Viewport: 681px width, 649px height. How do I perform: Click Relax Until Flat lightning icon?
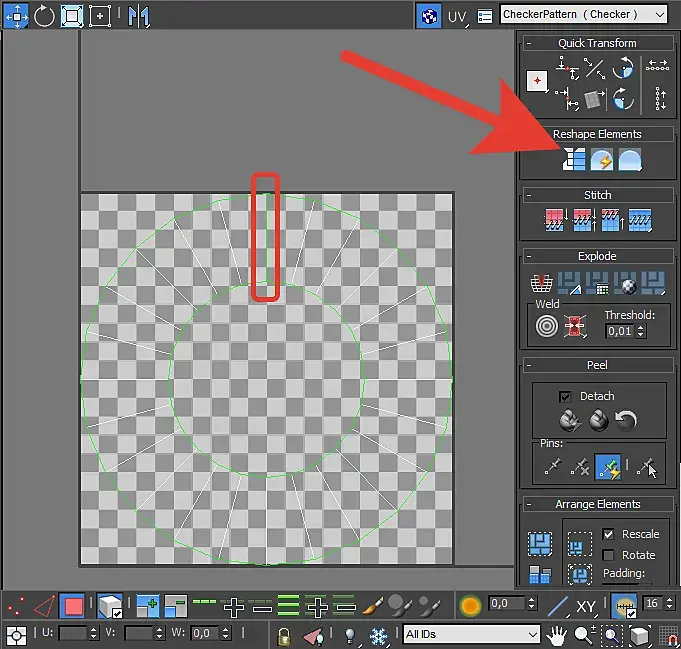(602, 160)
